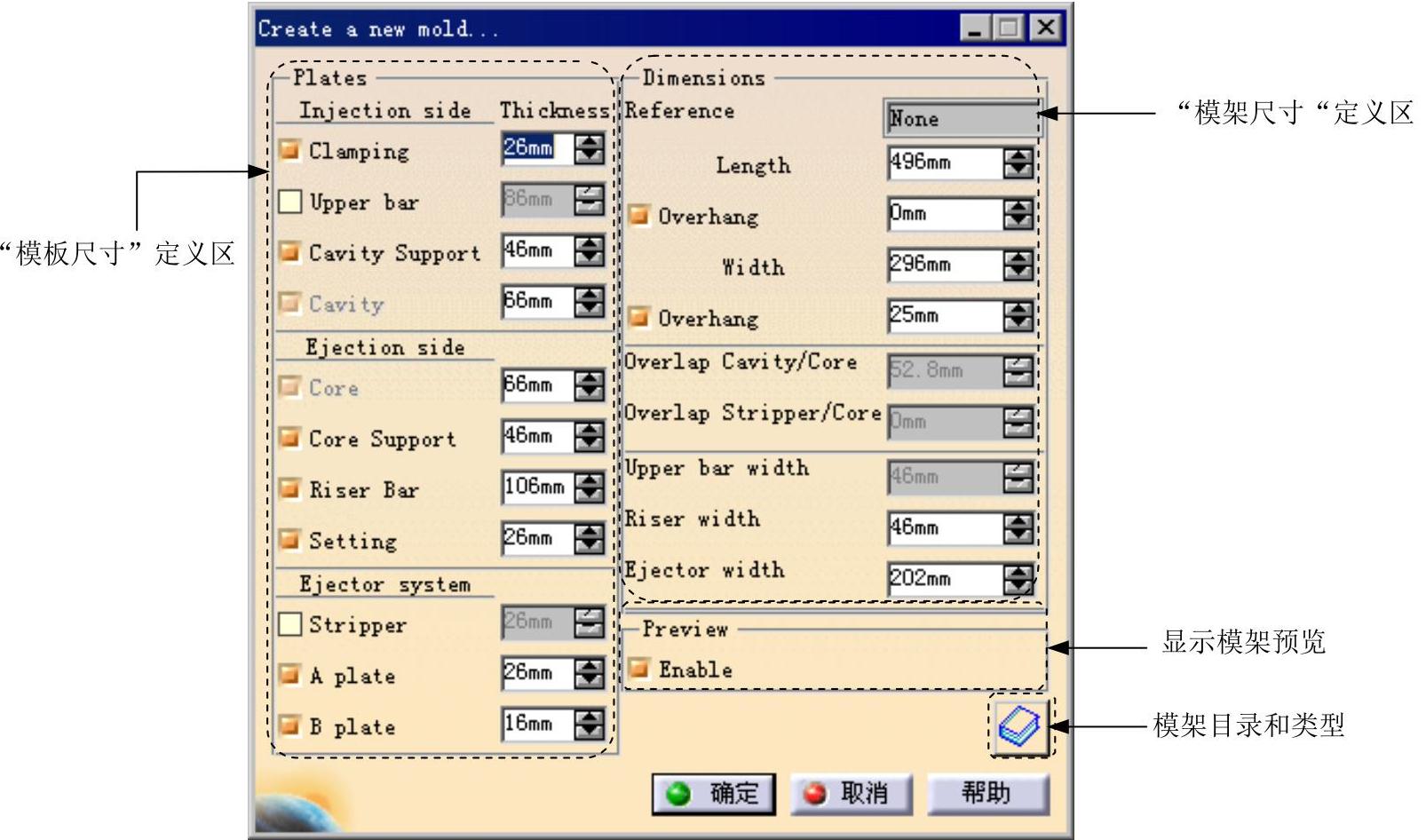Click the Cavity Support thickness stepper

tap(589, 251)
